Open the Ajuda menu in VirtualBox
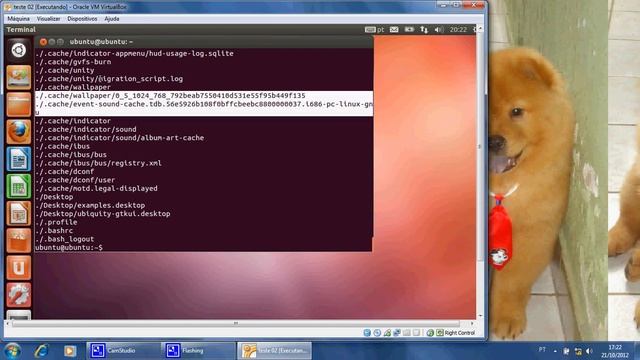Image resolution: width=640 pixels, height=360 pixels. click(x=111, y=19)
